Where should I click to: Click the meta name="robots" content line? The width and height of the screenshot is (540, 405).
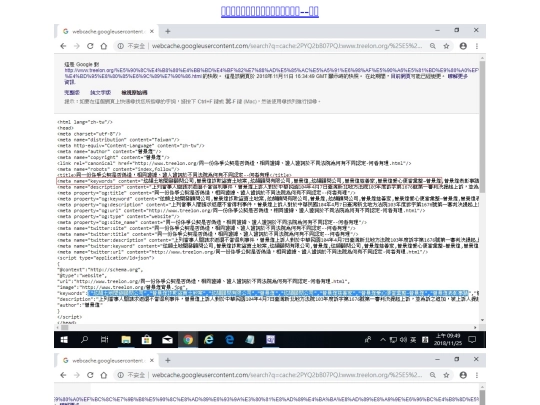[118, 169]
